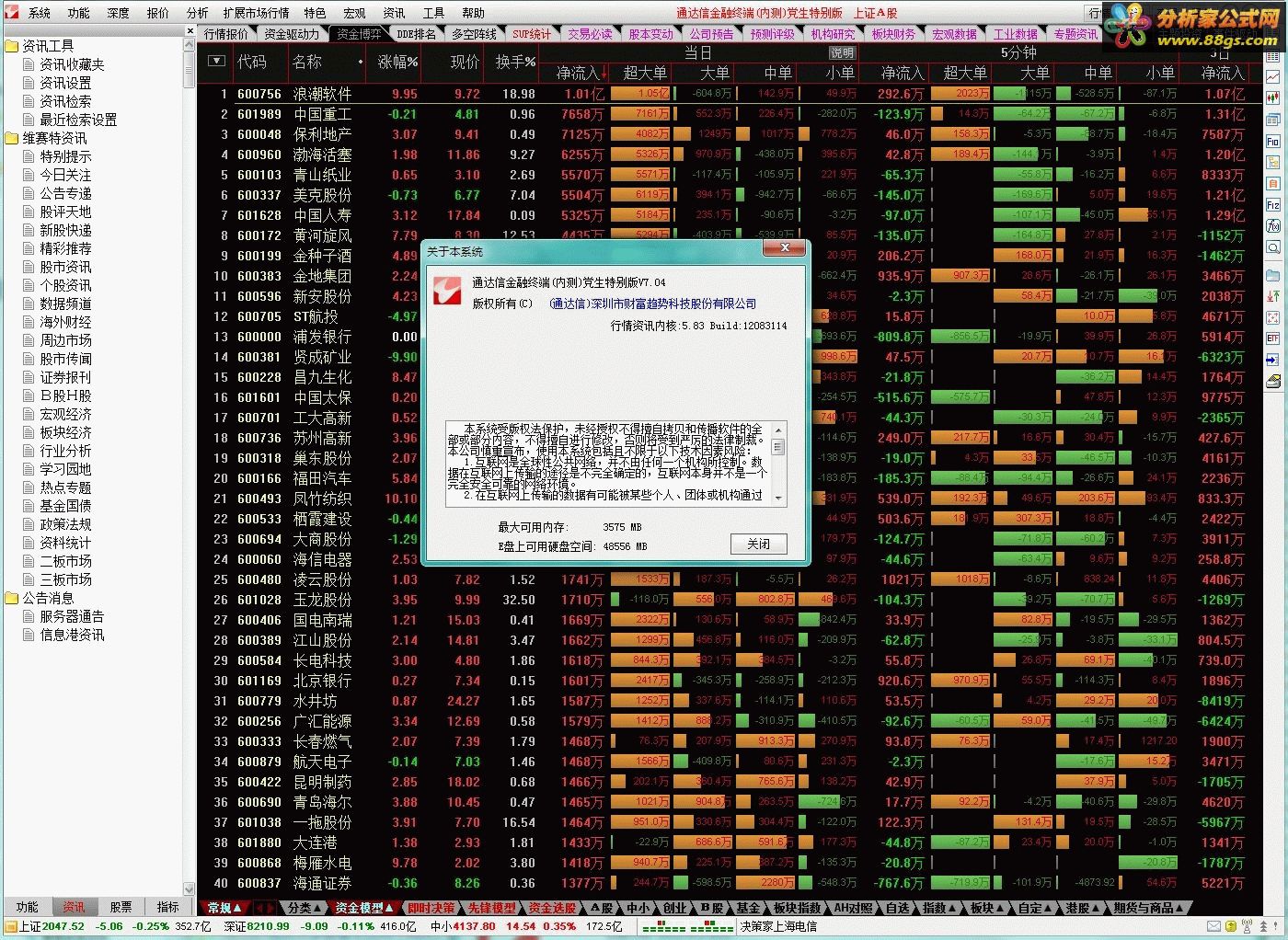Click the red-green up-down arrows icon
Image resolution: width=1288 pixels, height=940 pixels.
click(x=1273, y=296)
